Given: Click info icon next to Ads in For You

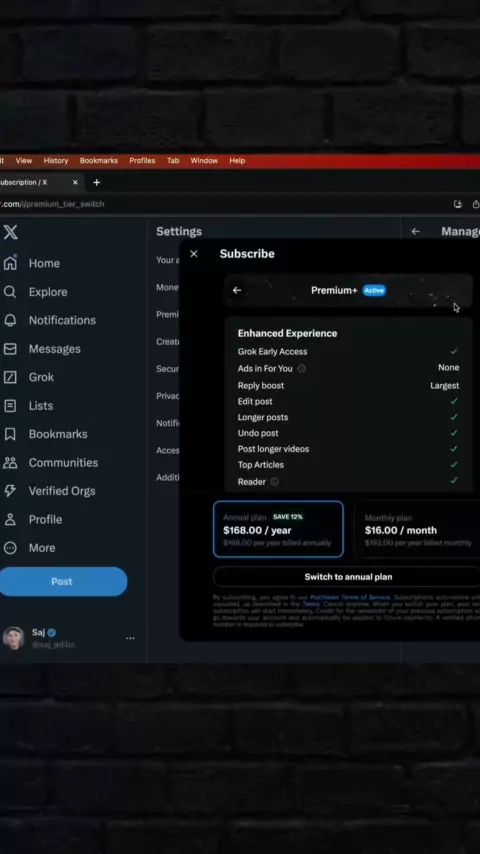Looking at the screenshot, I should point(301,369).
